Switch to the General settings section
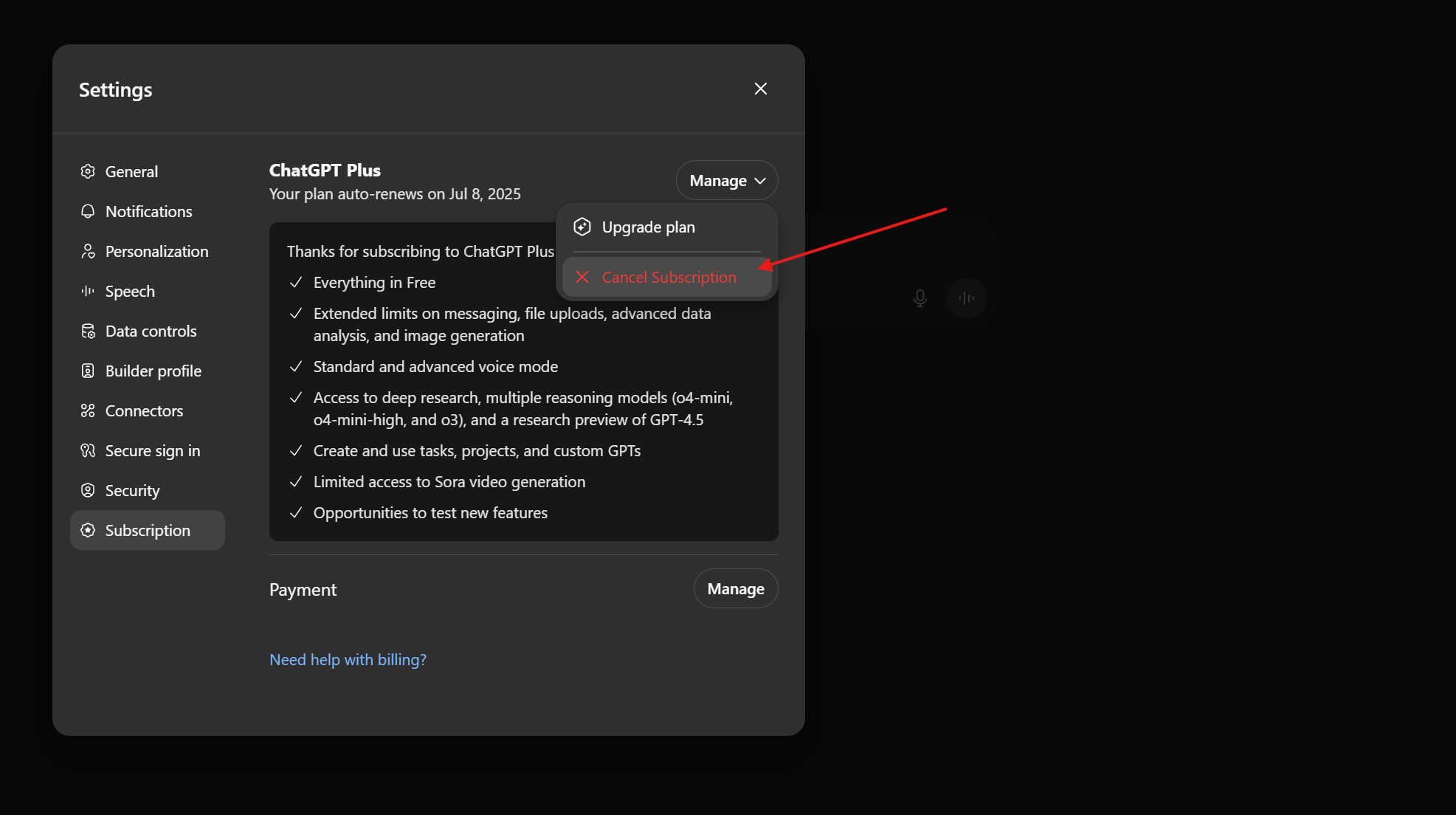The height and width of the screenshot is (815, 1456). pos(131,171)
